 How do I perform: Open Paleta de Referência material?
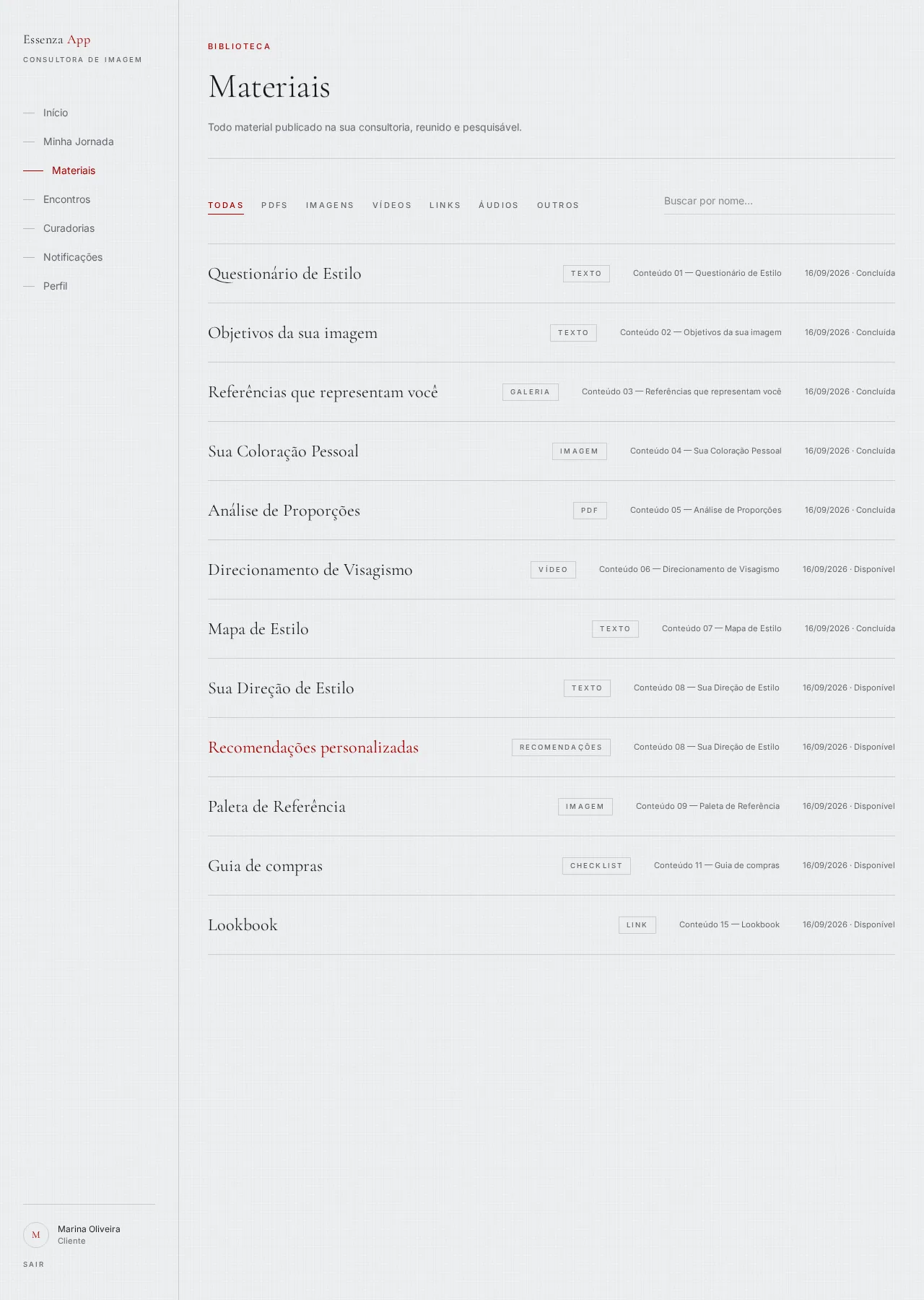tap(276, 807)
